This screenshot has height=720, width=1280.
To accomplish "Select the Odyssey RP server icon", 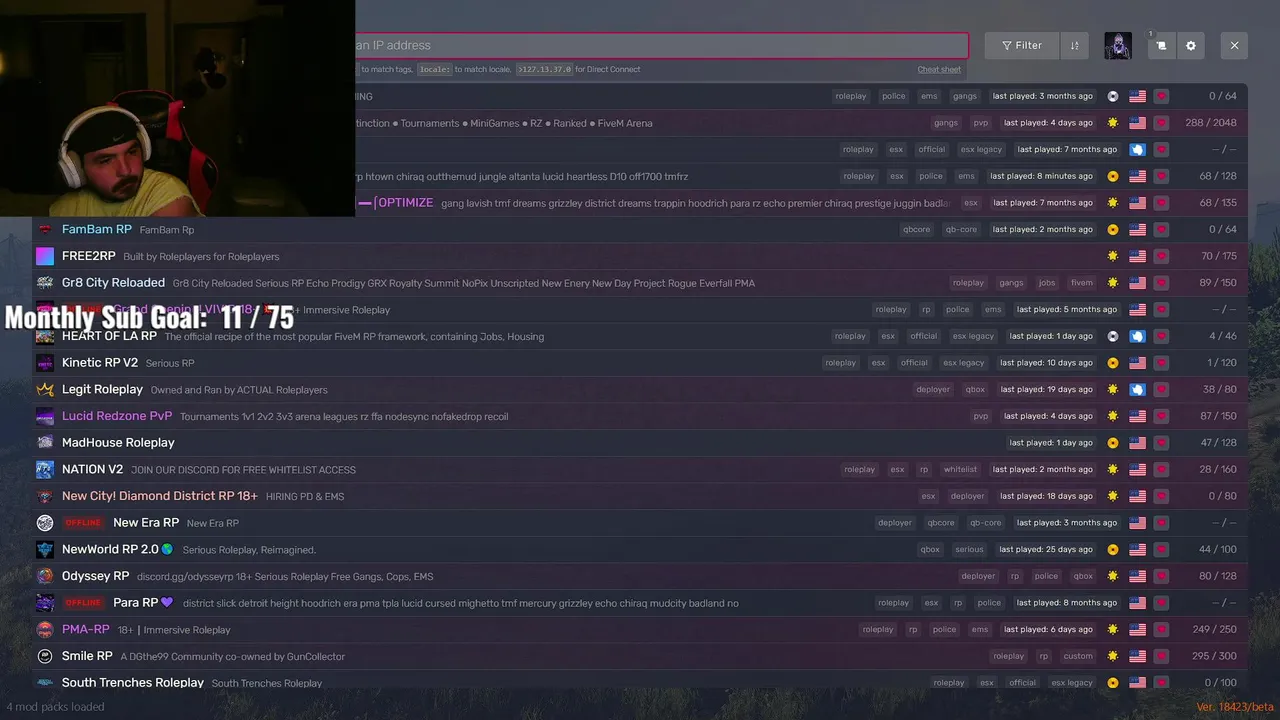I will [x=45, y=576].
